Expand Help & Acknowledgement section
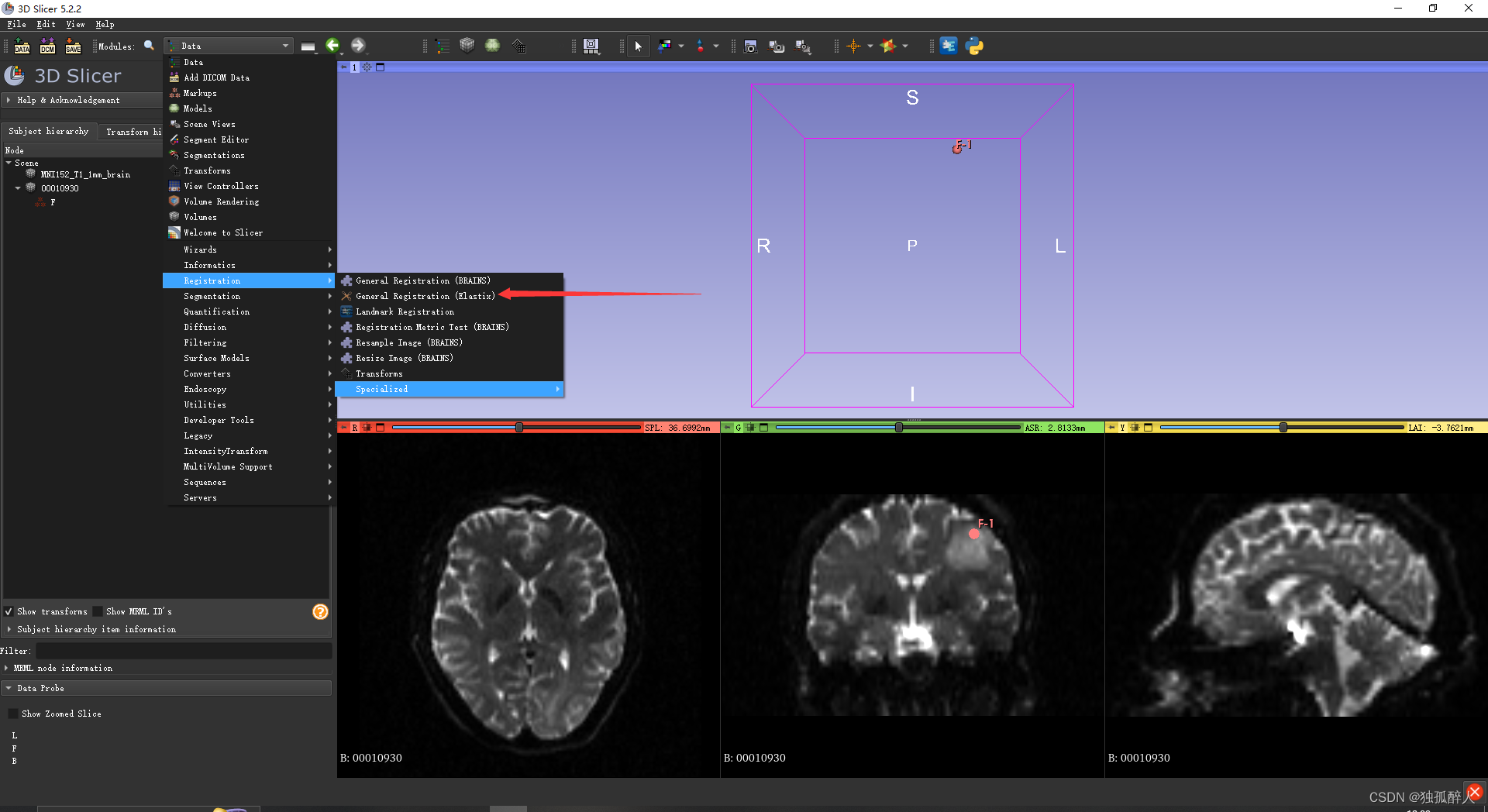This screenshot has height=812, width=1488. tap(82, 100)
